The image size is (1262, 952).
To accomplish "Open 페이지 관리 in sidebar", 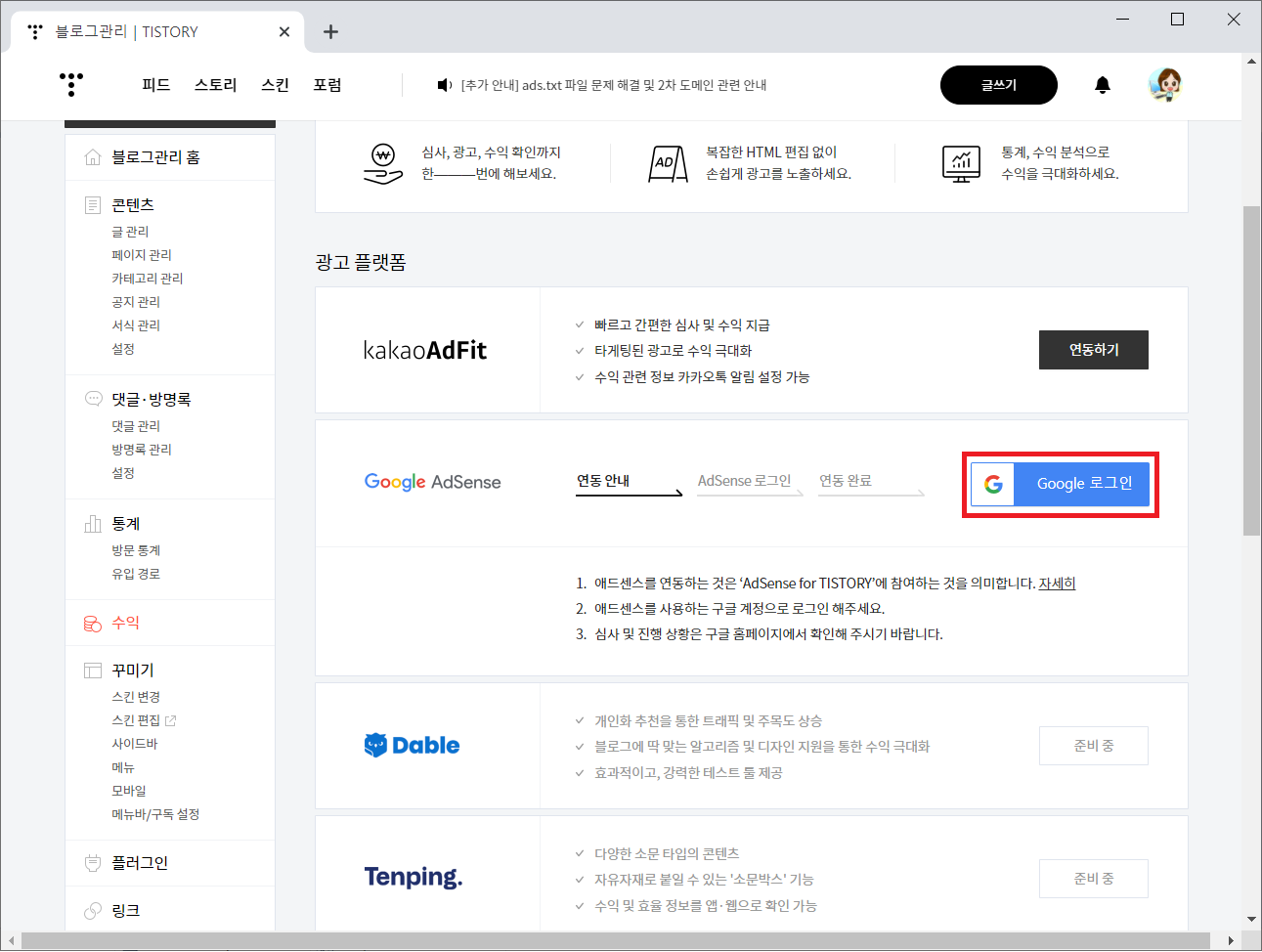I will click(142, 255).
